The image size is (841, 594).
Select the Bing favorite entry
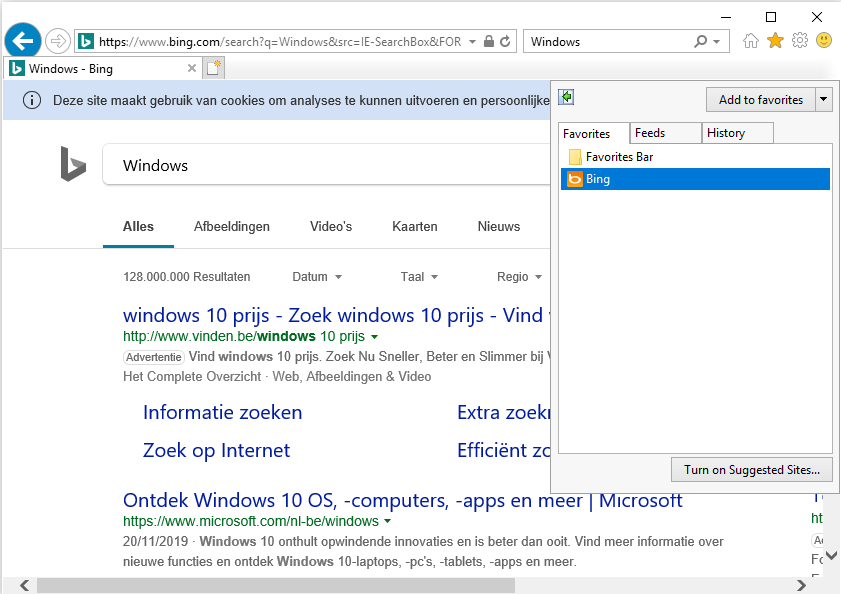[x=695, y=179]
